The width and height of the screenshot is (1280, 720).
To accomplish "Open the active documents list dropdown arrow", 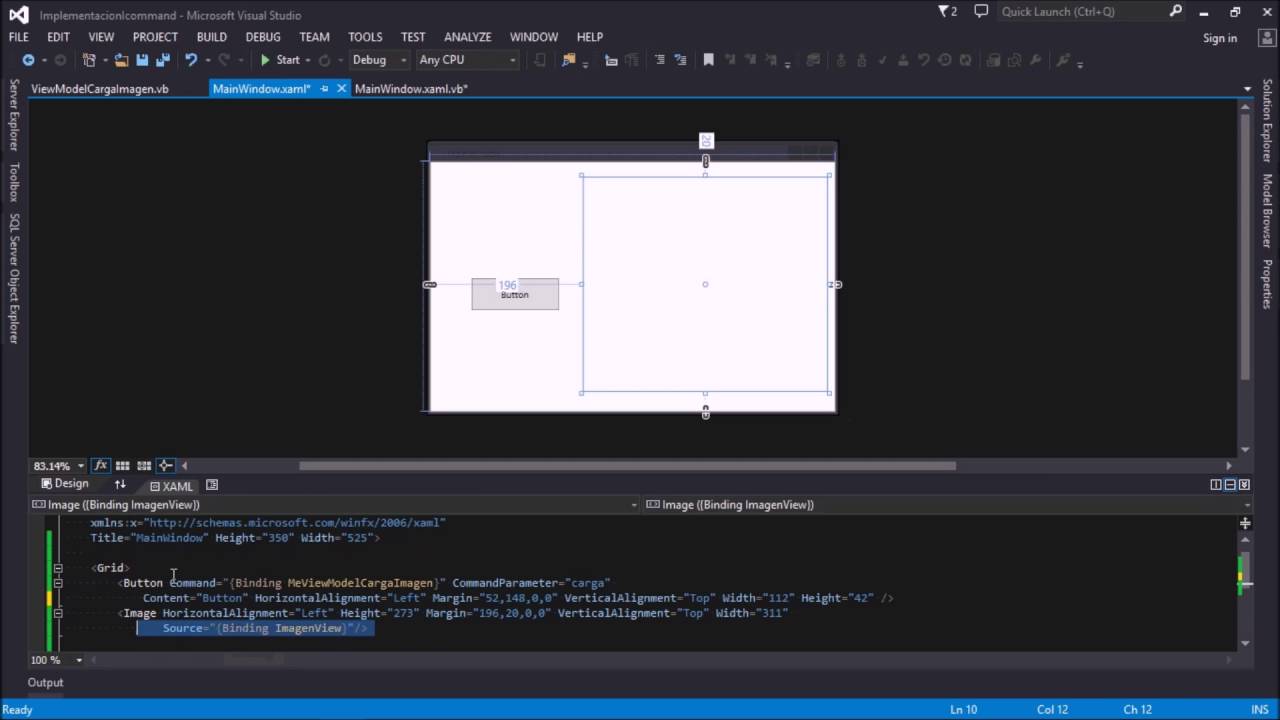I will coord(1247,89).
